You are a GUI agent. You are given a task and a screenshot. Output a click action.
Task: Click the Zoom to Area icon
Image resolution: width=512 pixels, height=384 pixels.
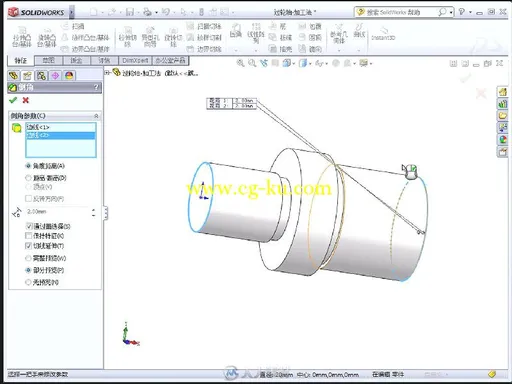tap(252, 63)
